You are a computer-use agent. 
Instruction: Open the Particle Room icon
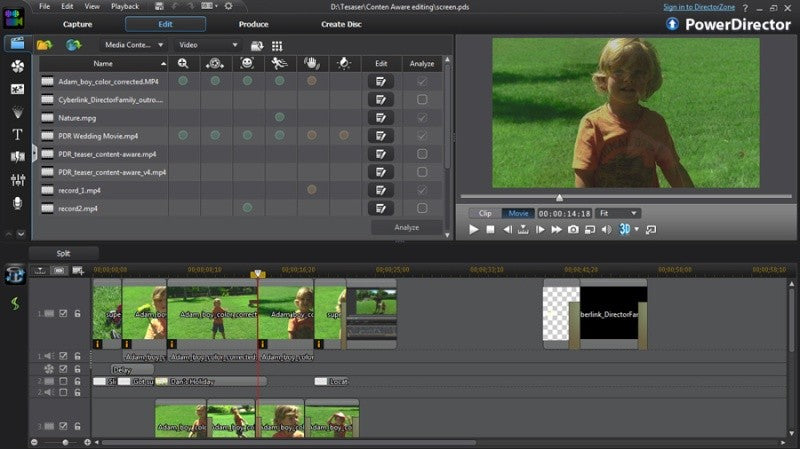coord(17,112)
